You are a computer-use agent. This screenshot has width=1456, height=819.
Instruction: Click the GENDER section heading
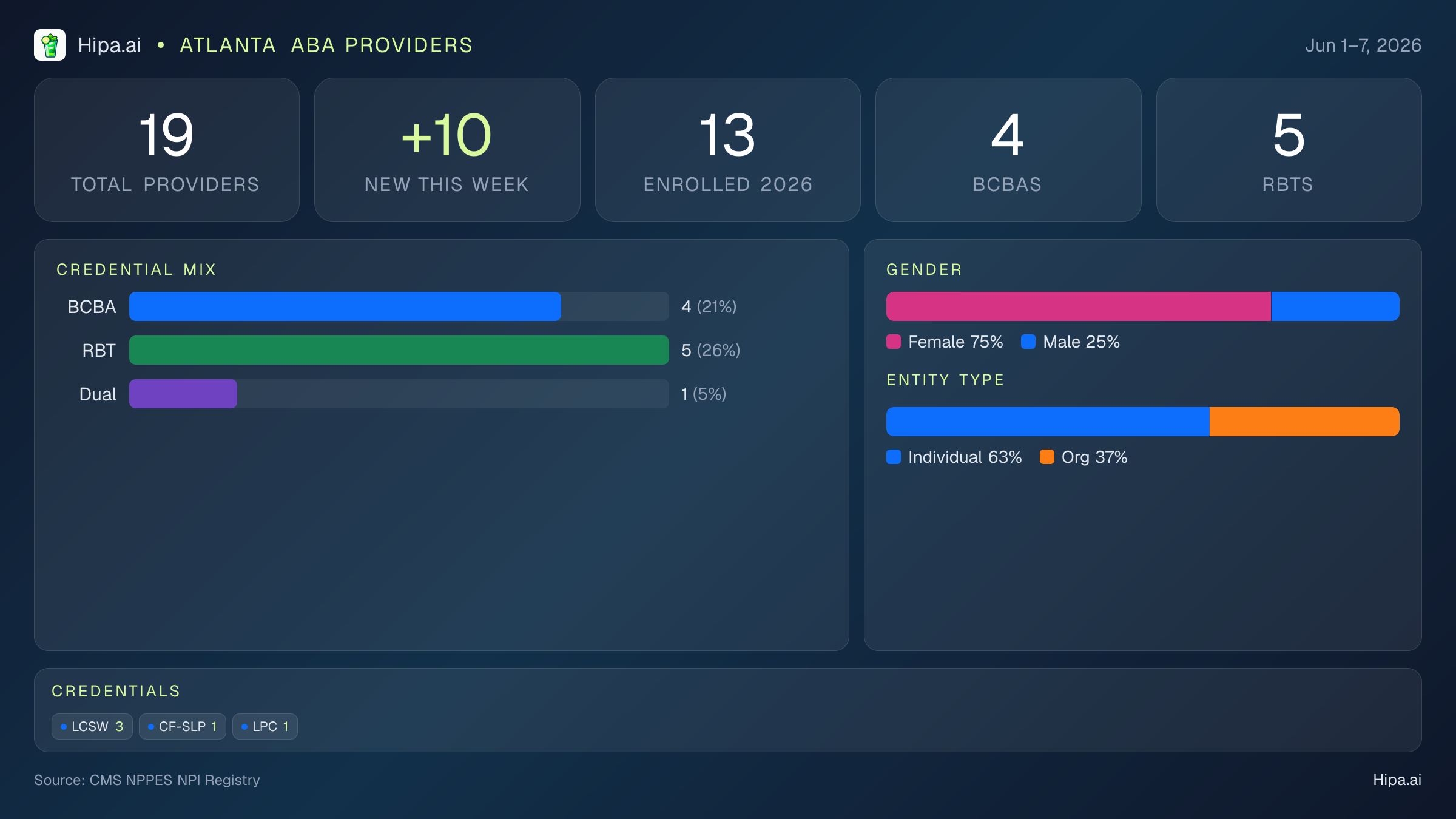[924, 269]
